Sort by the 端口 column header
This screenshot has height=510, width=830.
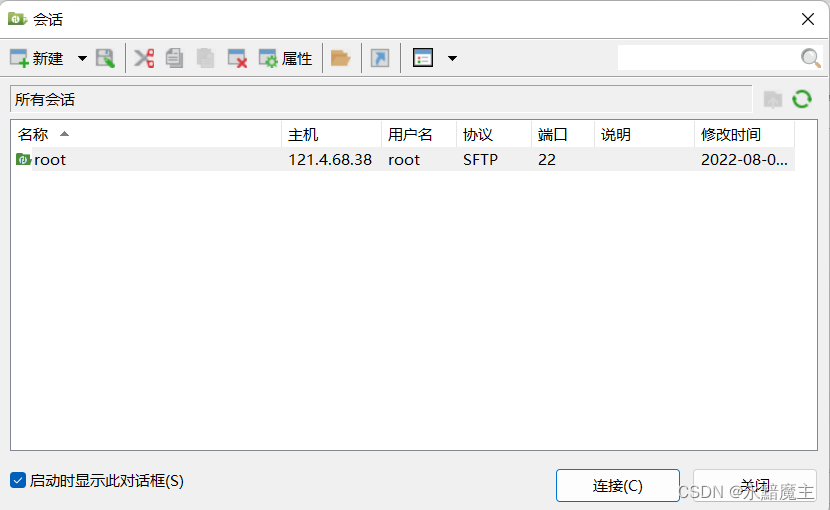(563, 135)
